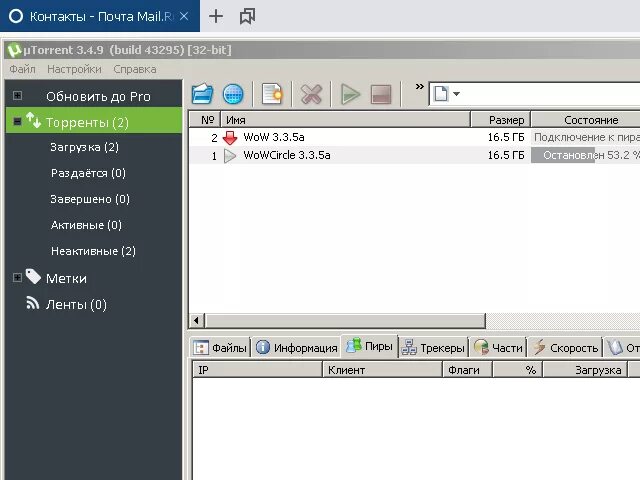
Task: Open a new browser tab with plus
Action: (216, 16)
